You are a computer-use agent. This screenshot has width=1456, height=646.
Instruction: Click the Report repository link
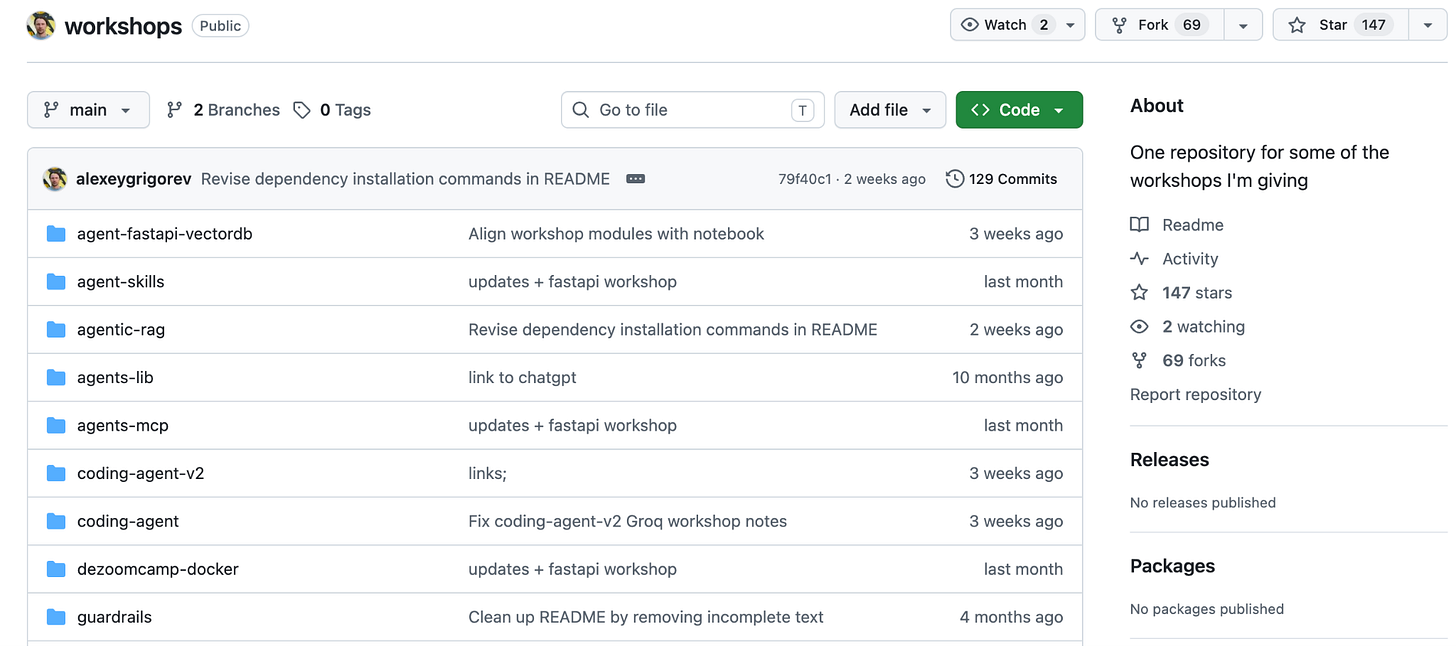point(1196,394)
